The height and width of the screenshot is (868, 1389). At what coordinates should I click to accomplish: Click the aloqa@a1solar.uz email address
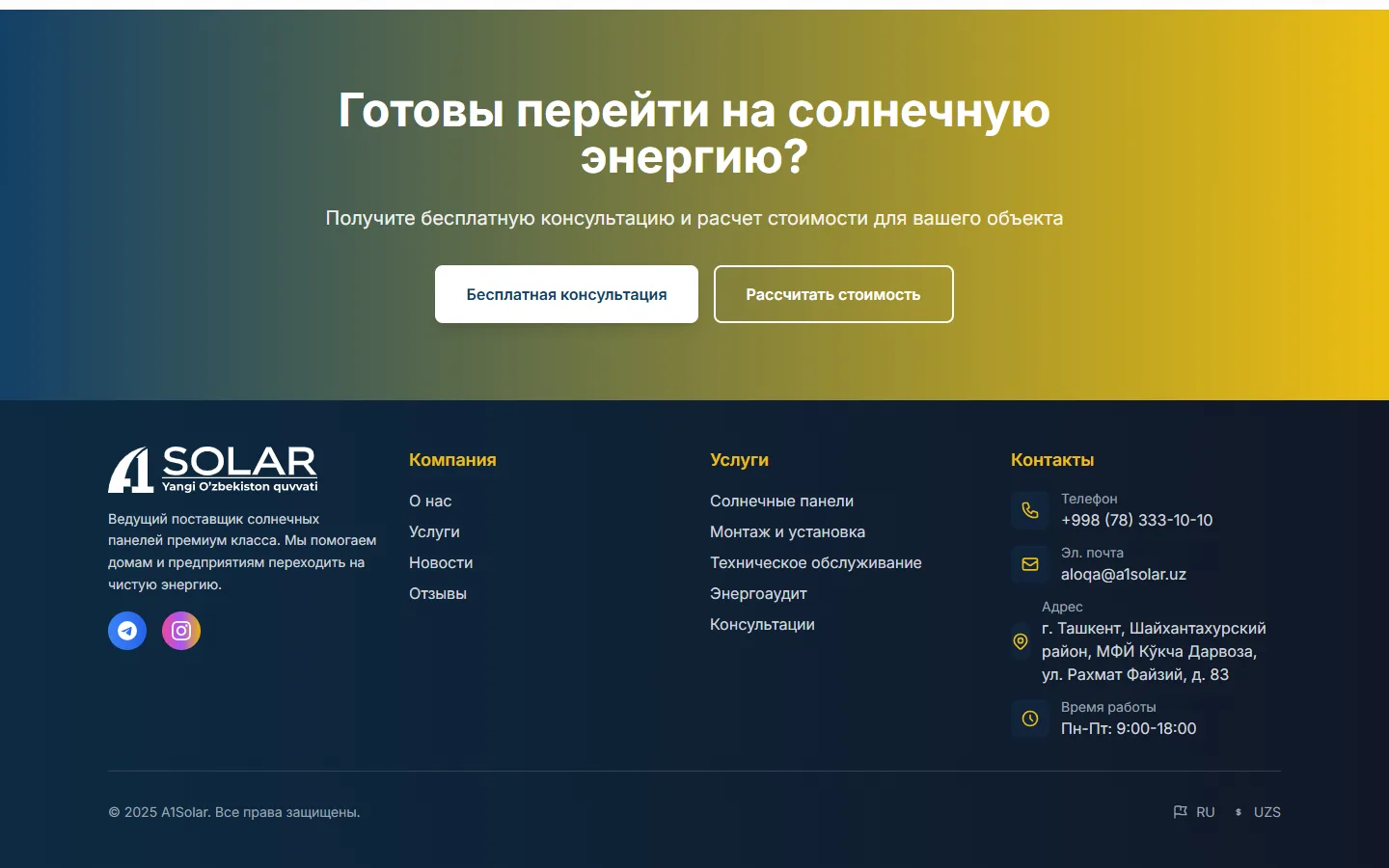click(1124, 574)
